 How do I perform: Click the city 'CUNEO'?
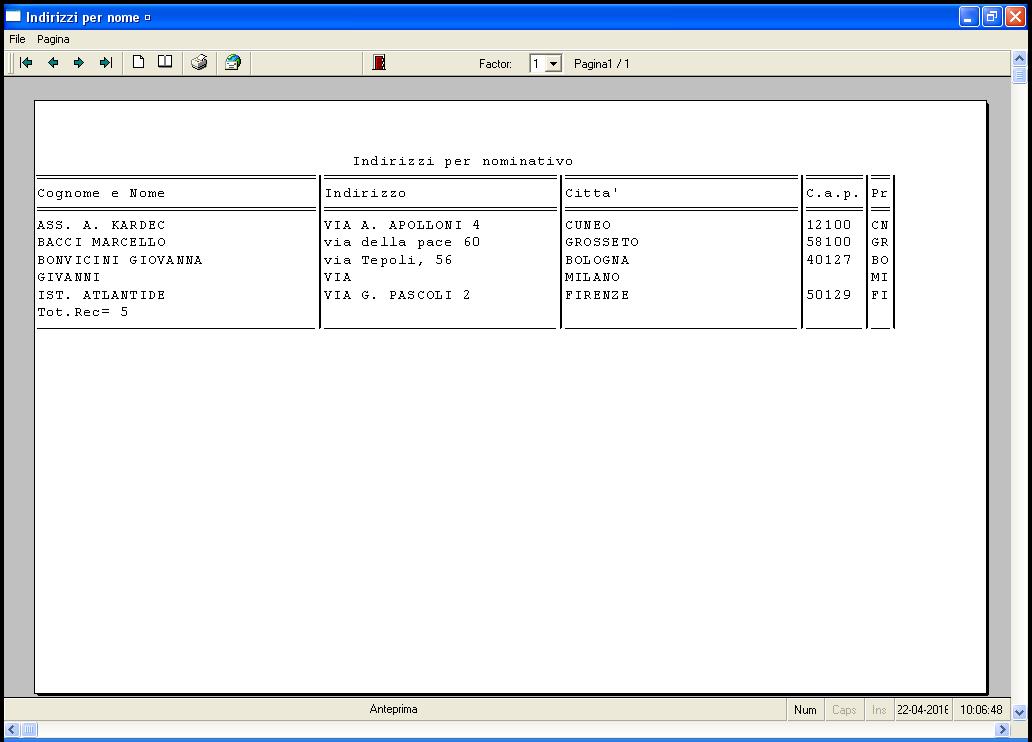pyautogui.click(x=588, y=225)
